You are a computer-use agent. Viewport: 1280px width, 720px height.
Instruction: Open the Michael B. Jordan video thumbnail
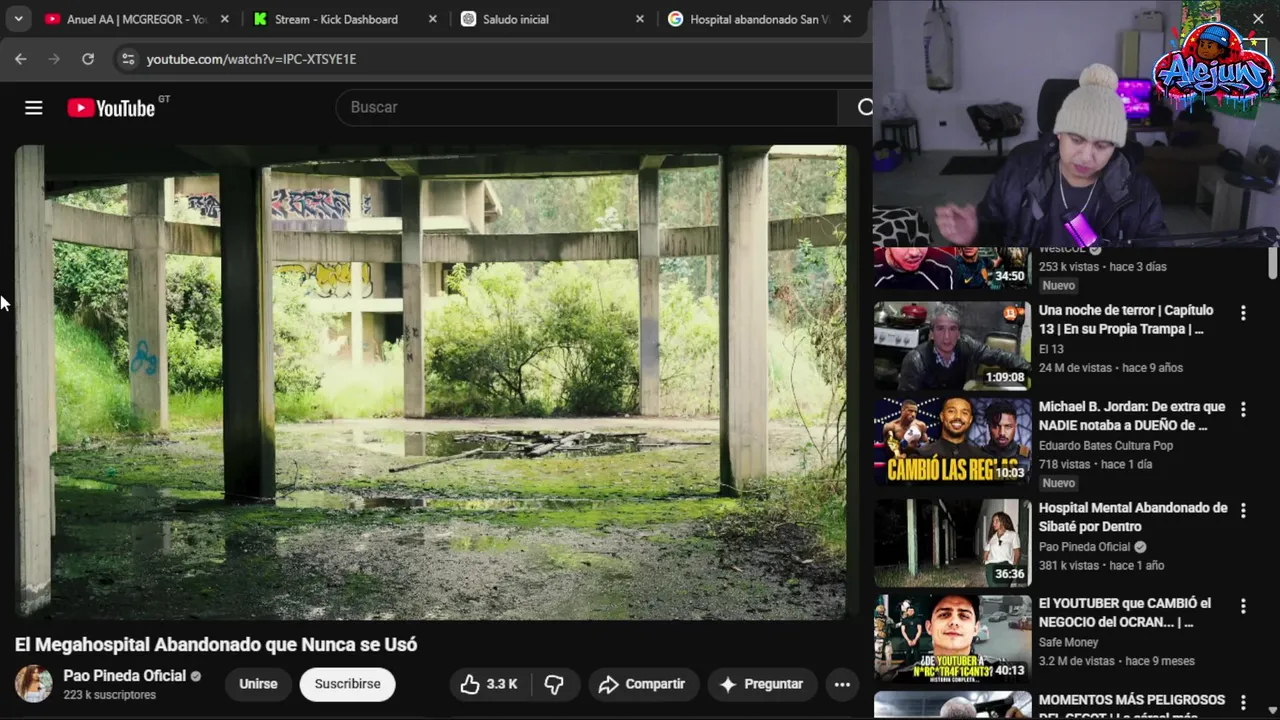click(952, 441)
